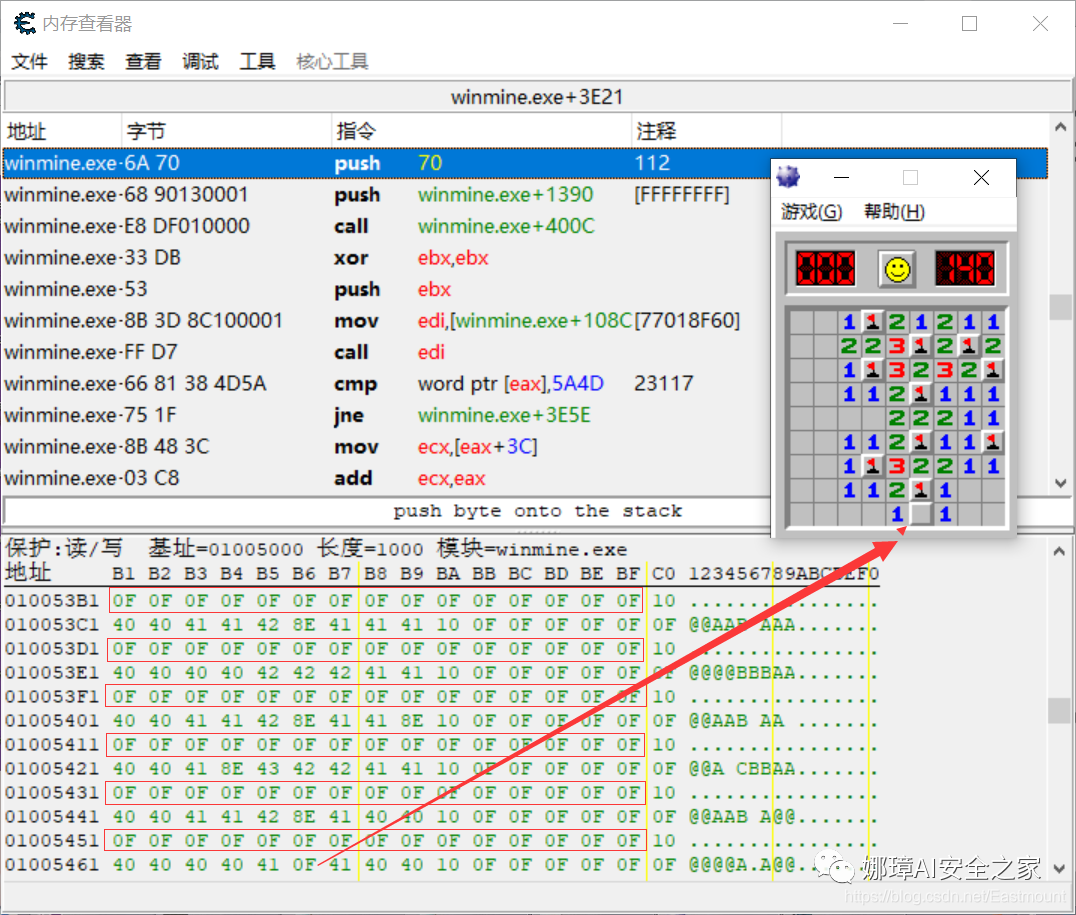
Task: Click the 字节 column header
Action: pyautogui.click(x=226, y=130)
